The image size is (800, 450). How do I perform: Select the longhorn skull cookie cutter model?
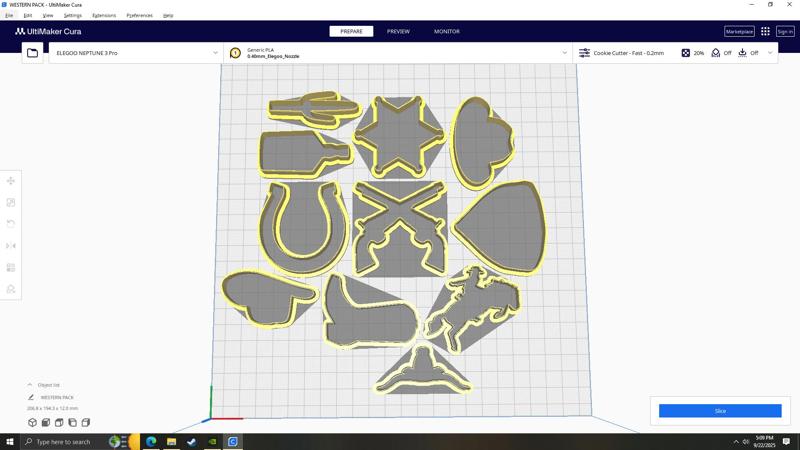click(x=422, y=370)
